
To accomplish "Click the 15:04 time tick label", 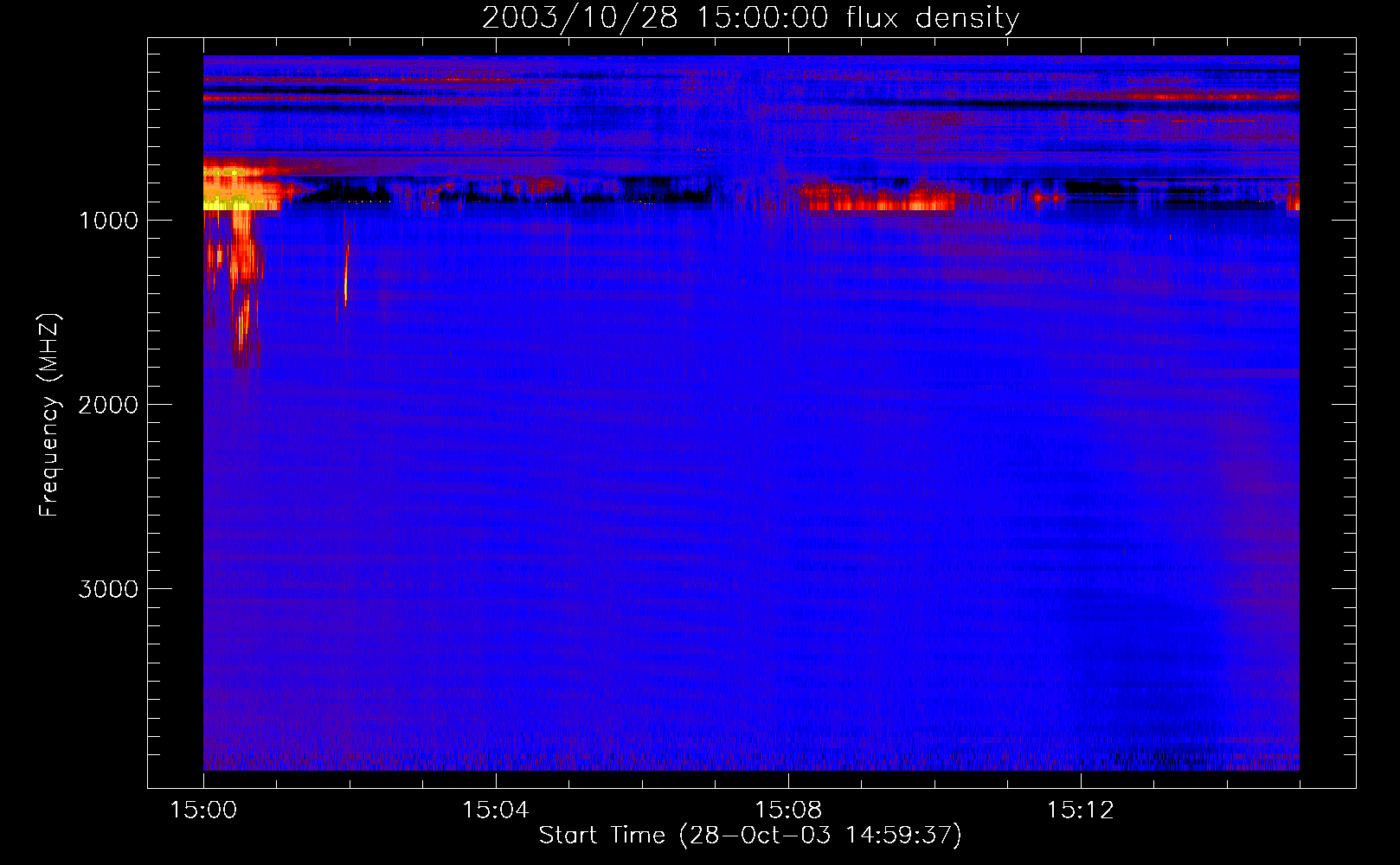I will point(496,811).
